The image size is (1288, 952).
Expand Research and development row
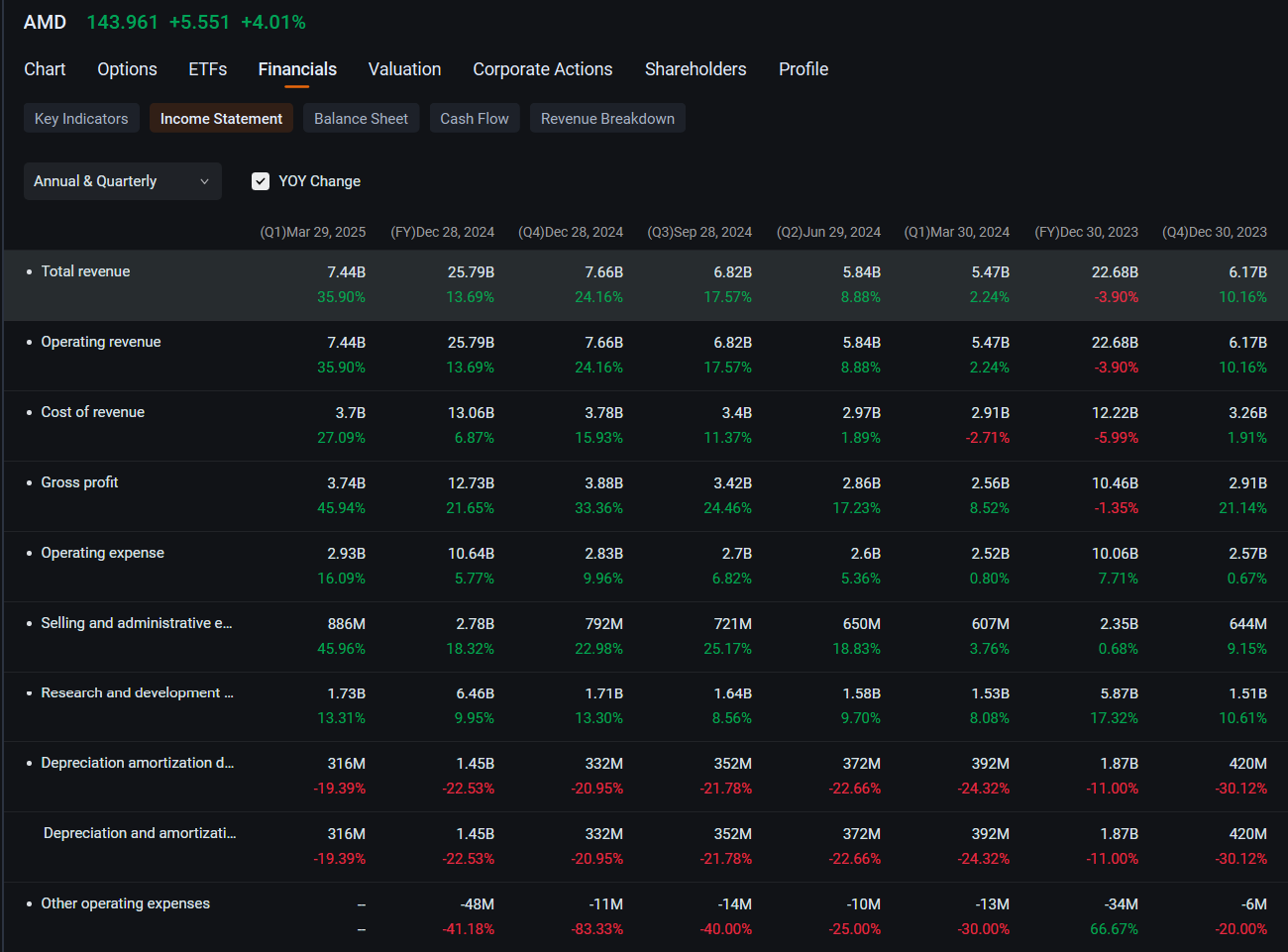coord(29,692)
